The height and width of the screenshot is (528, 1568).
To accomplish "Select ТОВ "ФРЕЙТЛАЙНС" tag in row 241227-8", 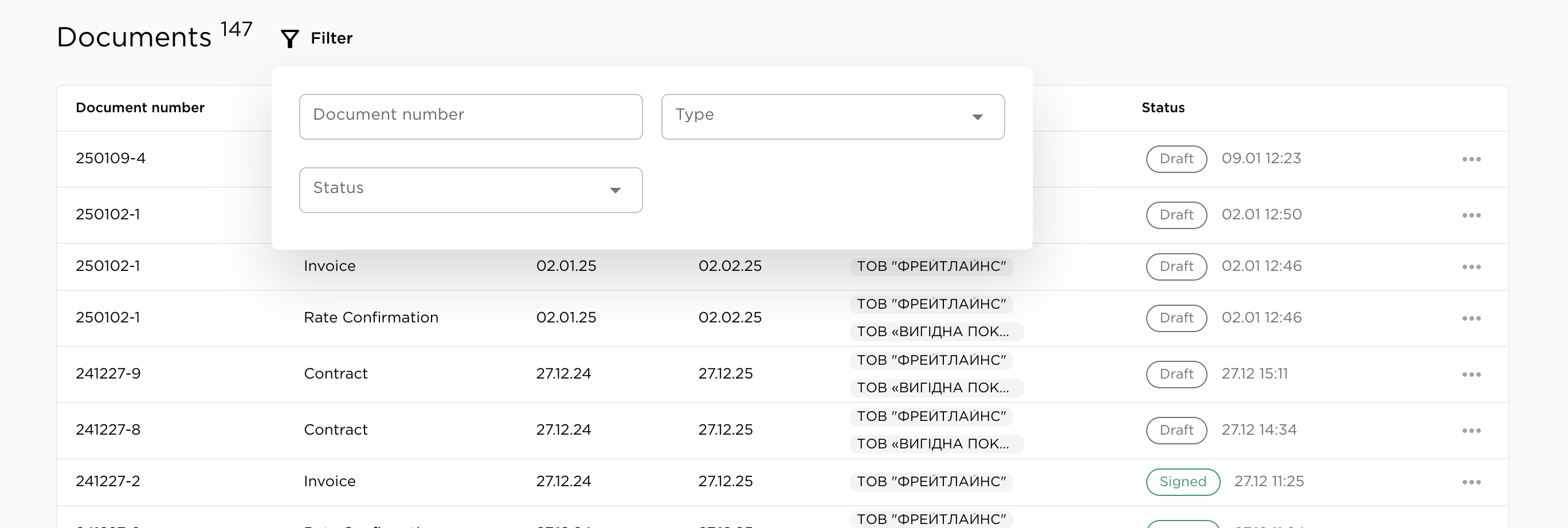I will pyautogui.click(x=931, y=416).
